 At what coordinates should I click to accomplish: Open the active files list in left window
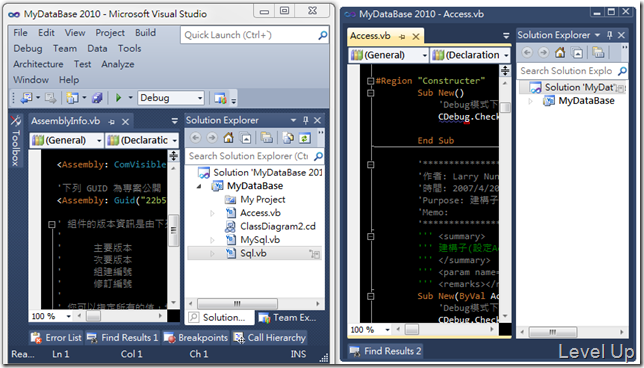pos(175,121)
